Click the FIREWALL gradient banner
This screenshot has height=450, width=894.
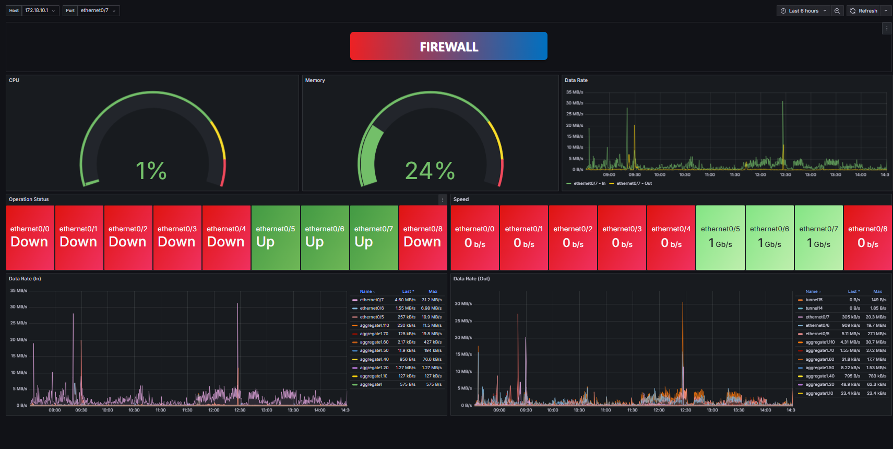(448, 46)
